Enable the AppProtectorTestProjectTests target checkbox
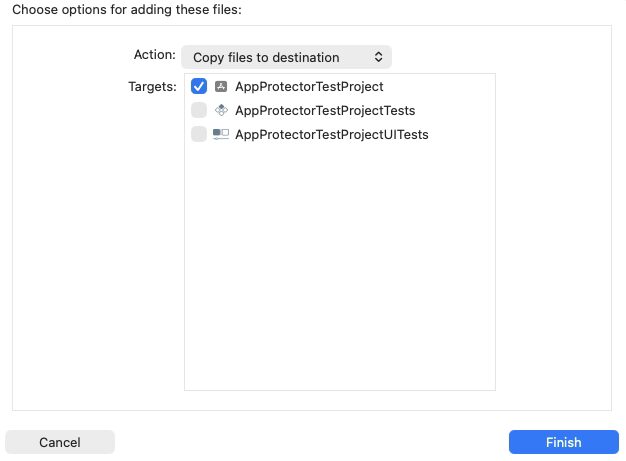Image resolution: width=626 pixels, height=461 pixels. [x=199, y=110]
